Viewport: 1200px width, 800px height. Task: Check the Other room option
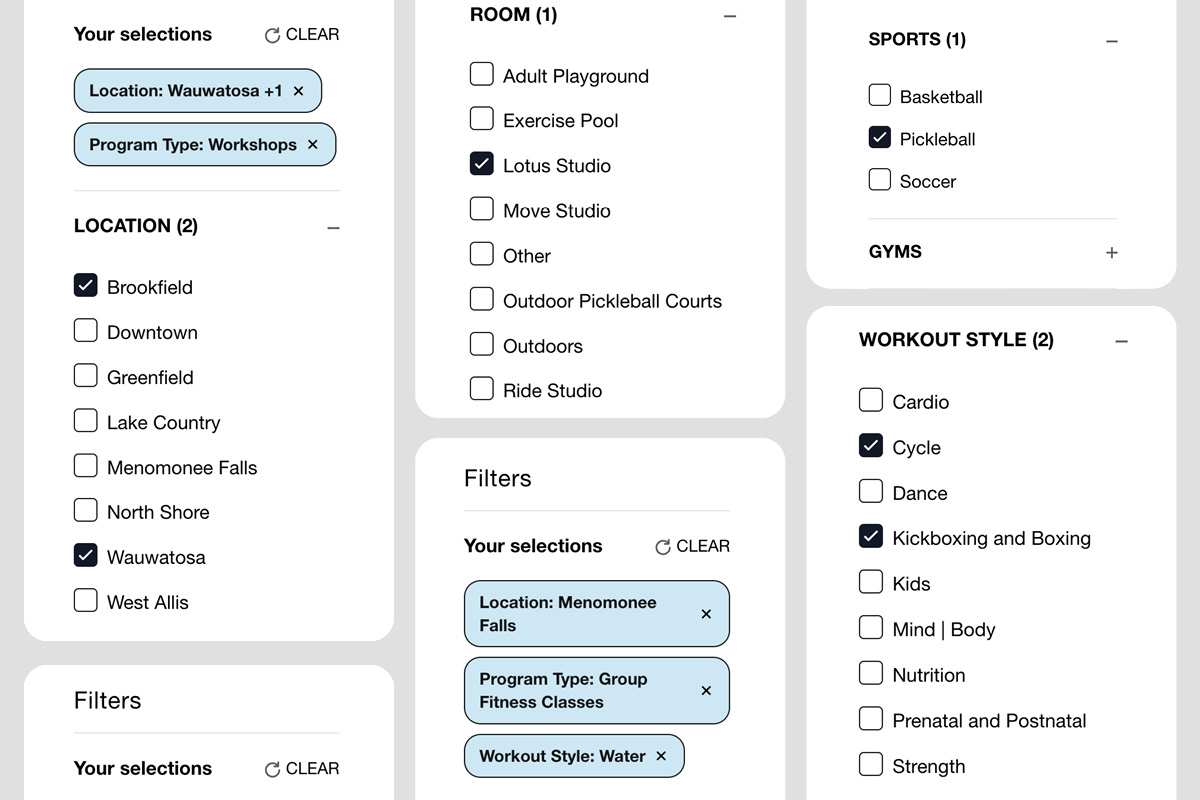pos(482,254)
